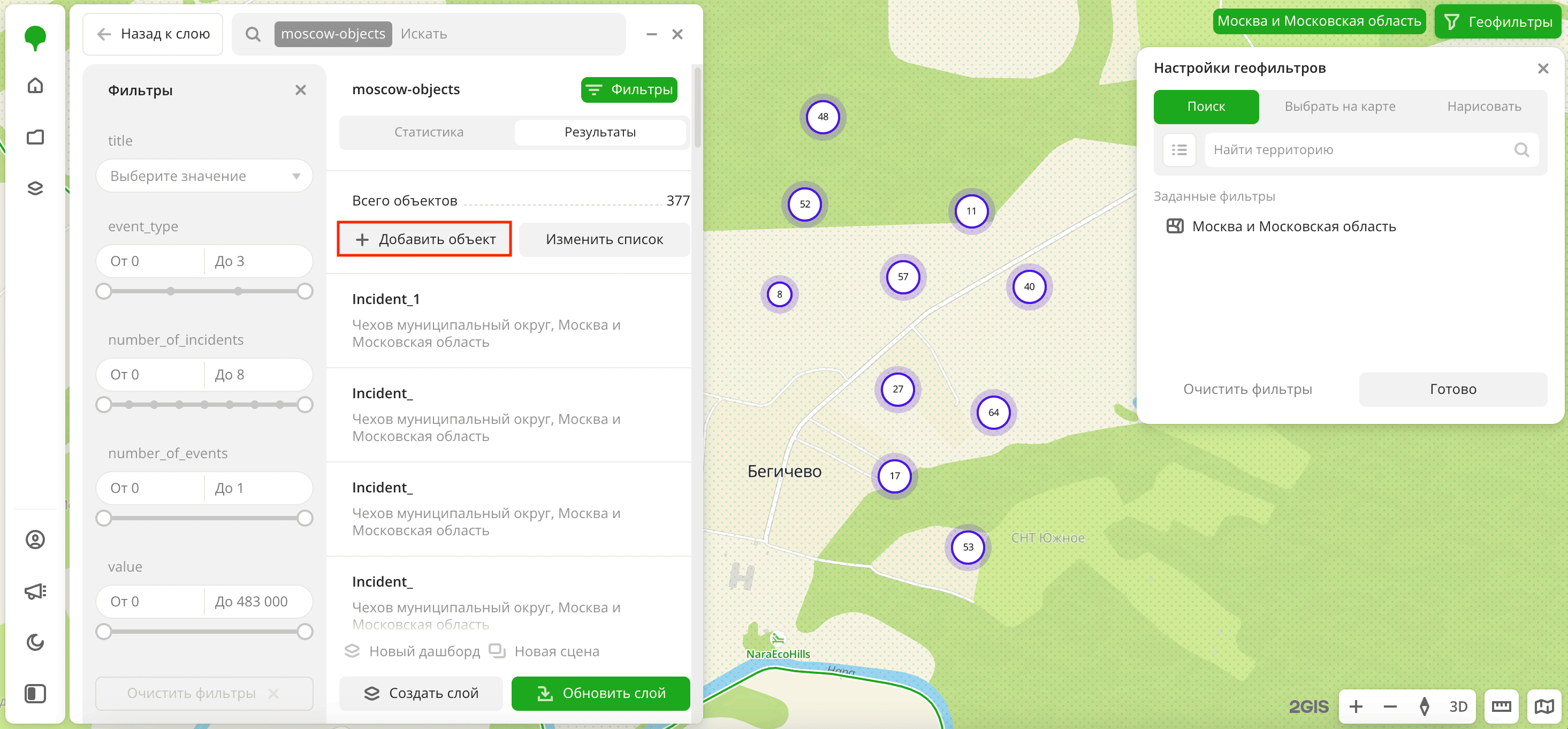1568x729 pixels.
Task: Toggle the sidebar panel layout icon
Action: click(x=35, y=693)
